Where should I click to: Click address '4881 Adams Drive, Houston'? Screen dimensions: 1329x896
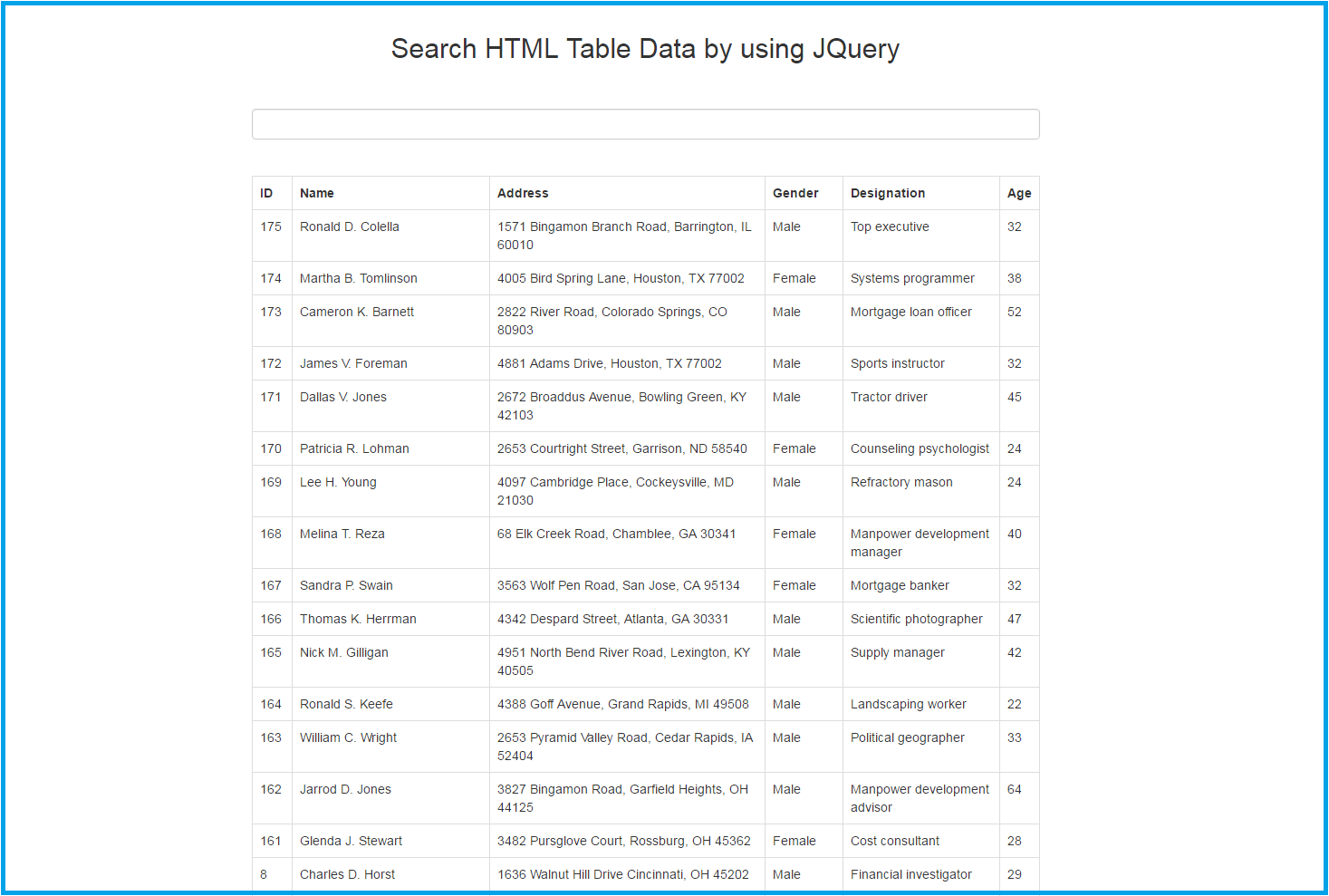point(610,363)
